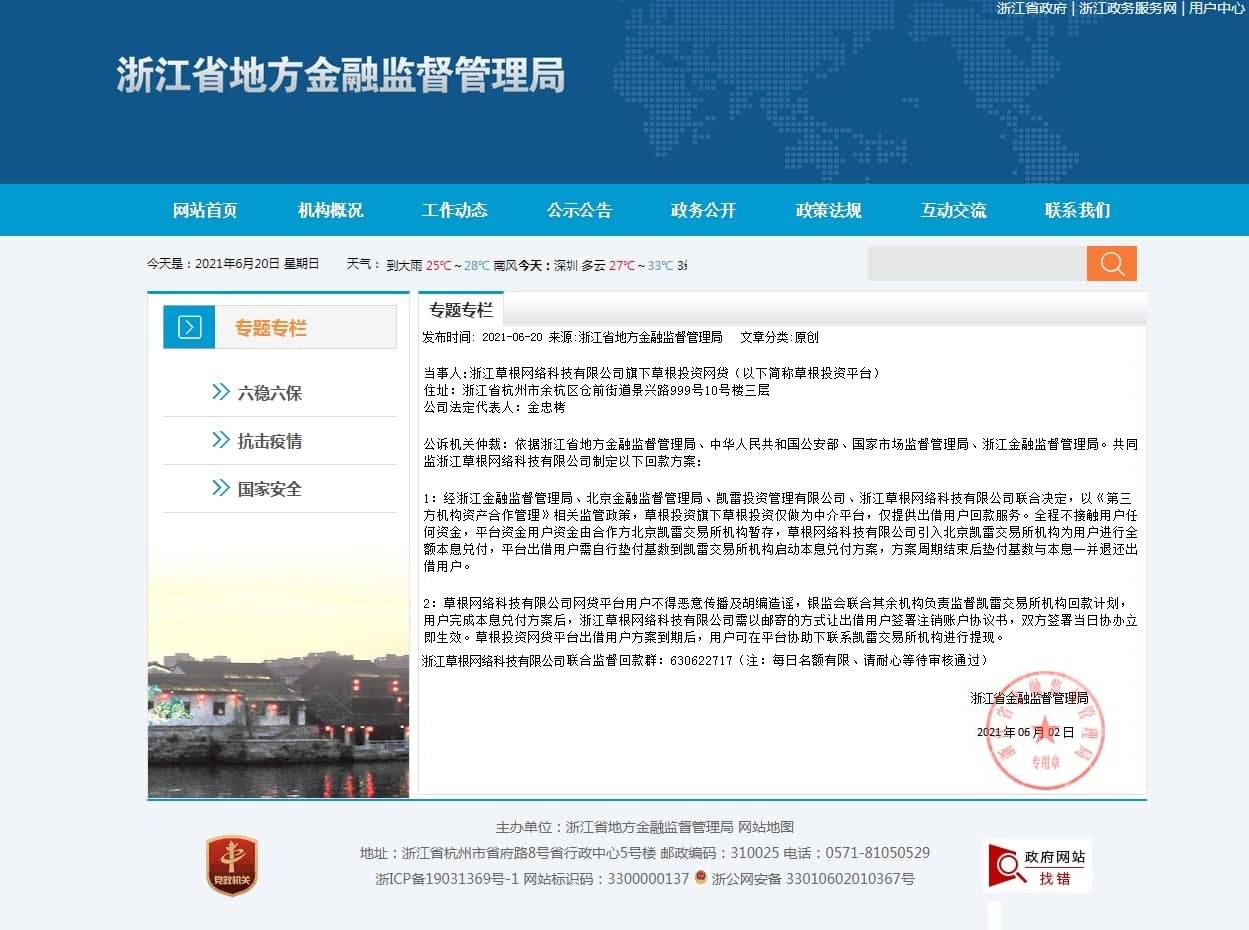This screenshot has width=1249, height=930.
Task: Click the 党政机关 red shield badge
Action: click(232, 865)
